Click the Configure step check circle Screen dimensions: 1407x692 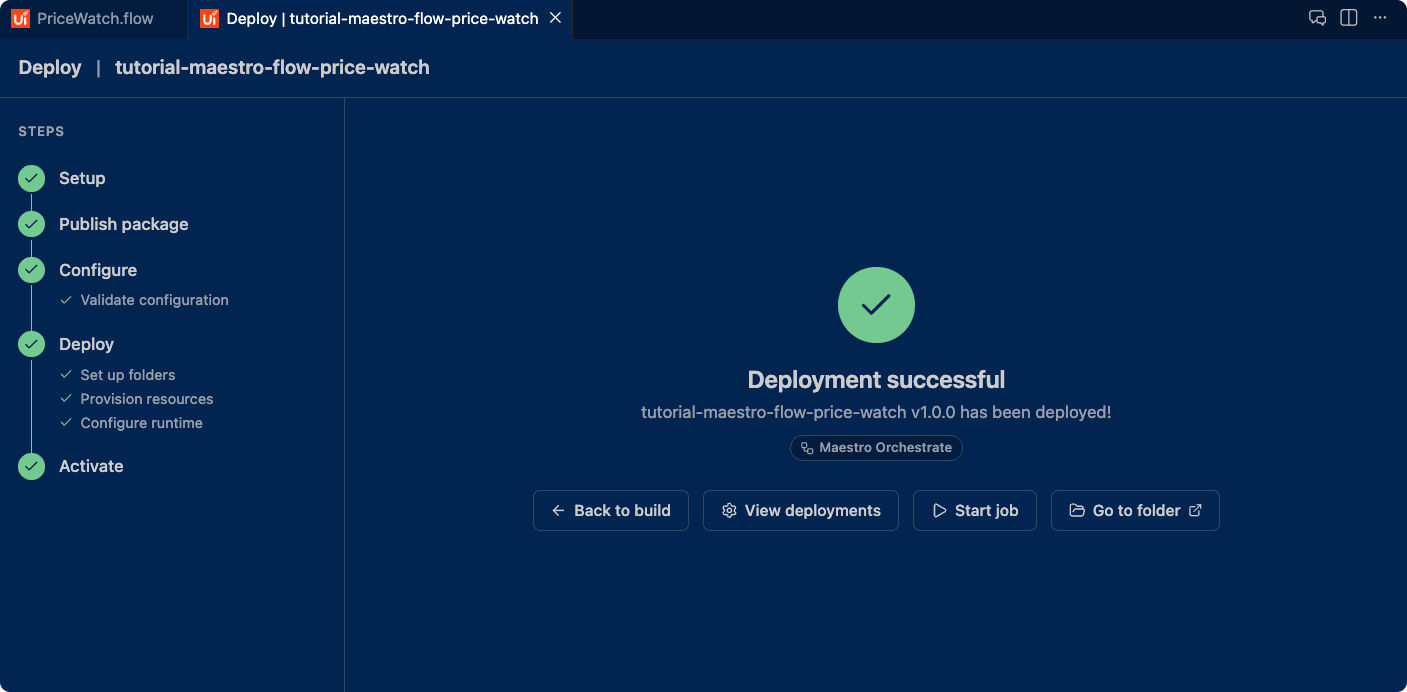(32, 270)
